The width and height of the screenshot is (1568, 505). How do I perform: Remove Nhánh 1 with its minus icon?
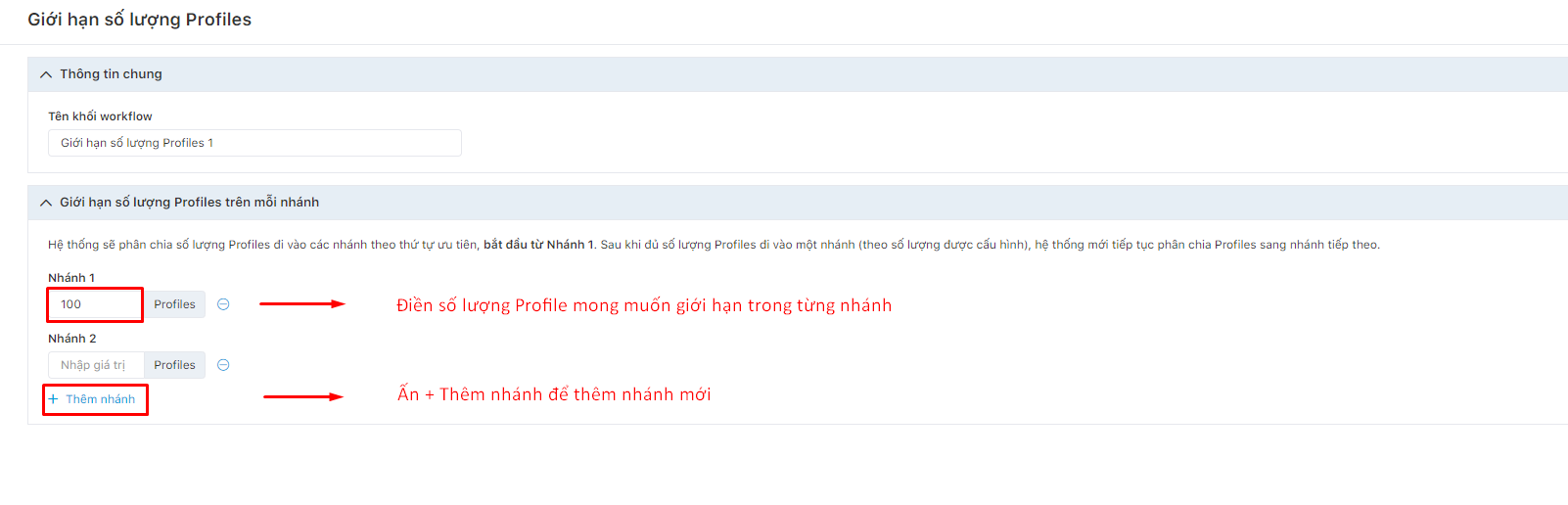223,304
